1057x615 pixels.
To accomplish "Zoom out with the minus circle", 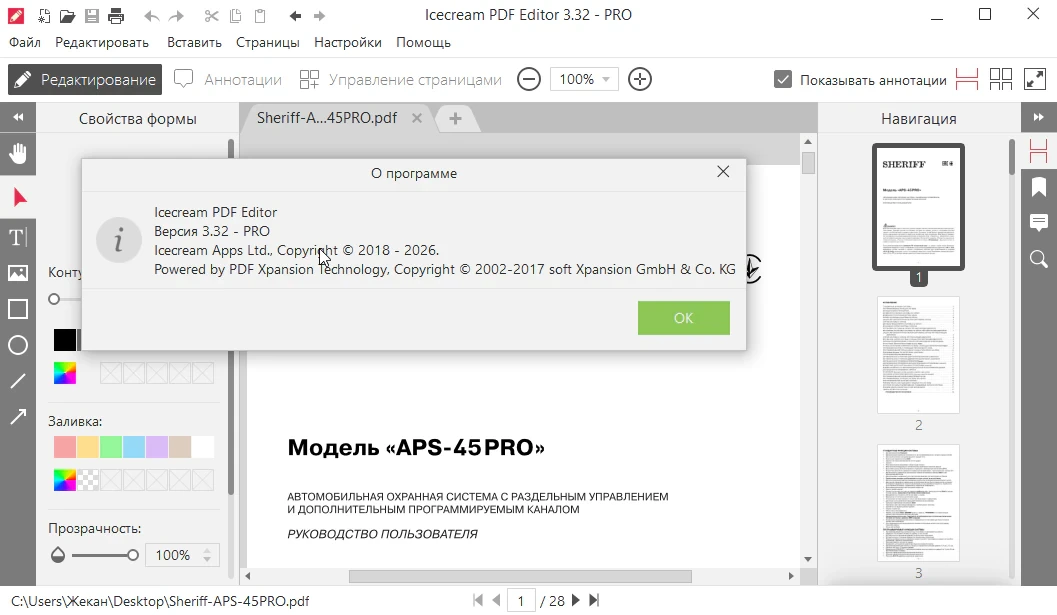I will tap(529, 80).
